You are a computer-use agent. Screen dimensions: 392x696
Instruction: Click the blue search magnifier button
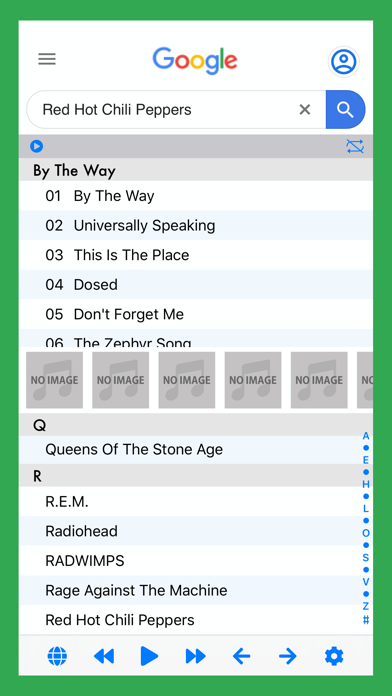click(345, 109)
